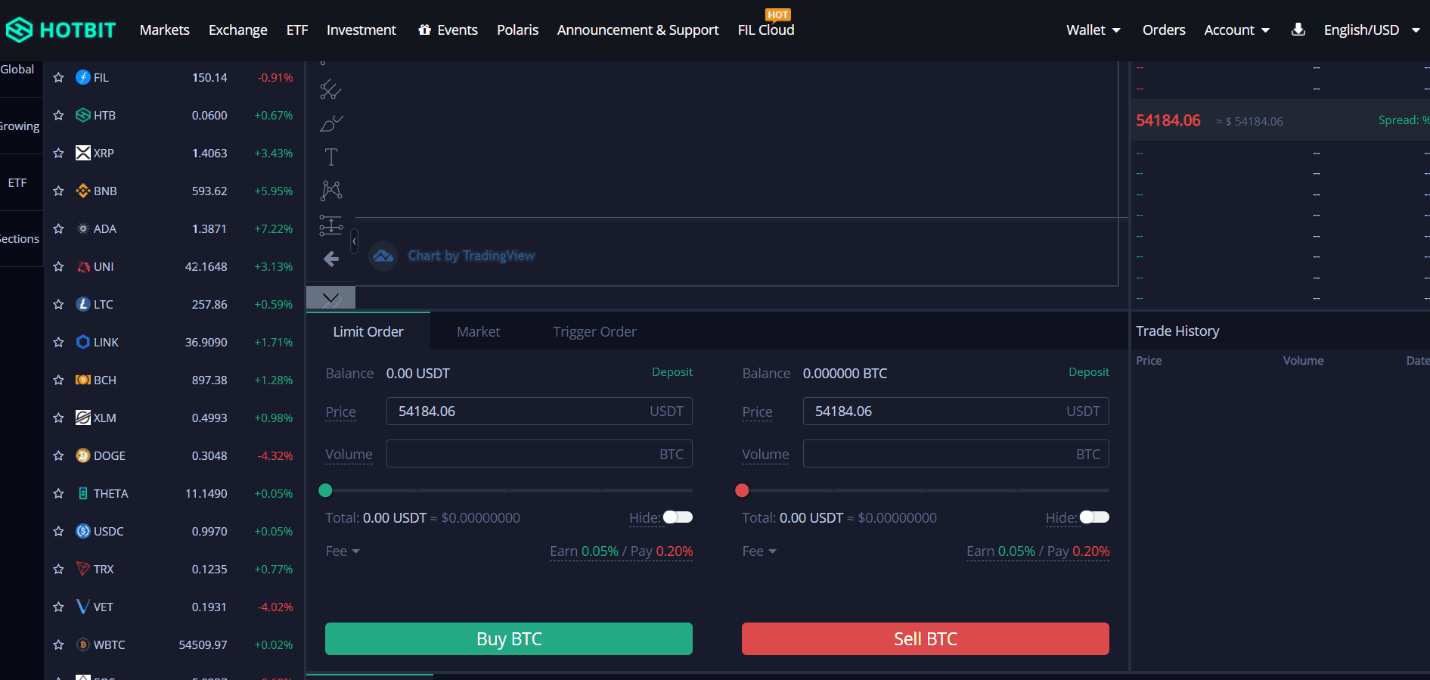Favorite FIL with its star
This screenshot has height=680, width=1430.
point(59,77)
